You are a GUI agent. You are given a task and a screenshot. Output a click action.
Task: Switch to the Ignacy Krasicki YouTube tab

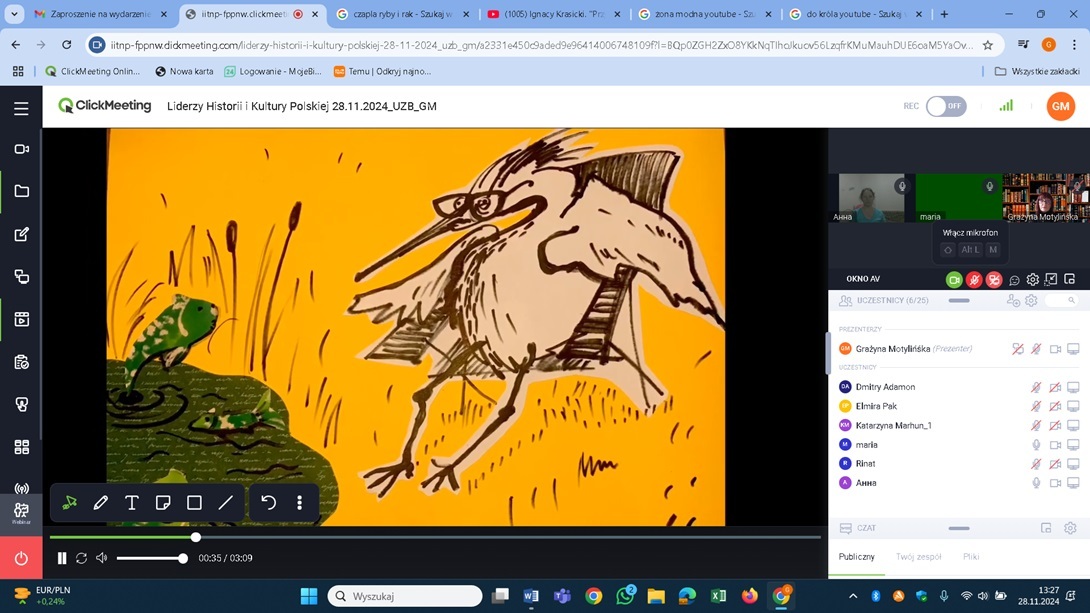click(x=553, y=14)
